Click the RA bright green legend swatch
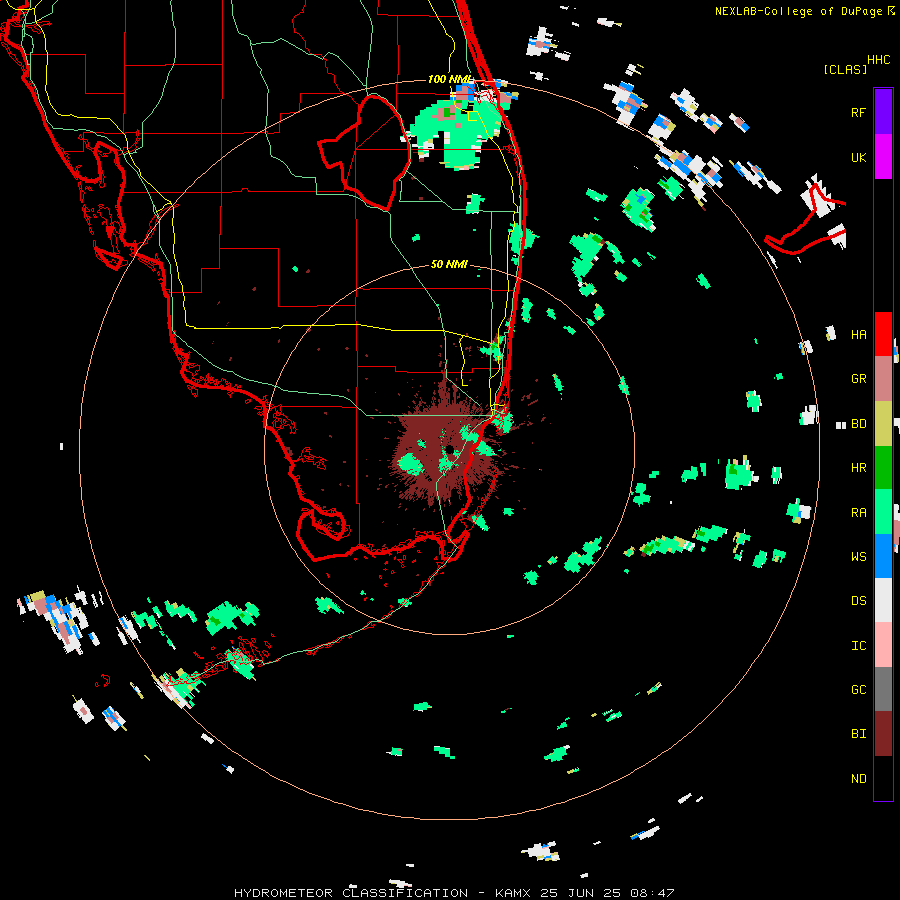The image size is (900, 900). click(883, 512)
